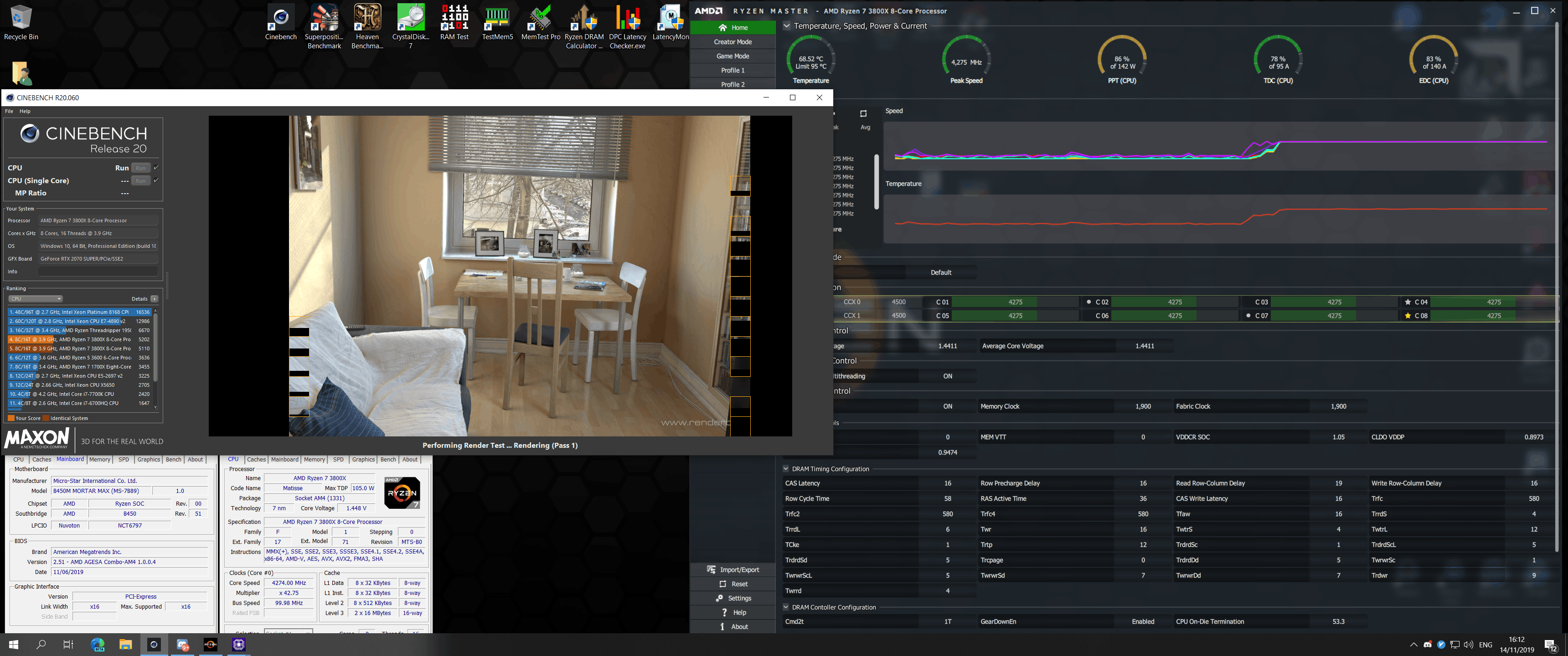
Task: Click Run button for CPU (Single Core)
Action: click(140, 181)
